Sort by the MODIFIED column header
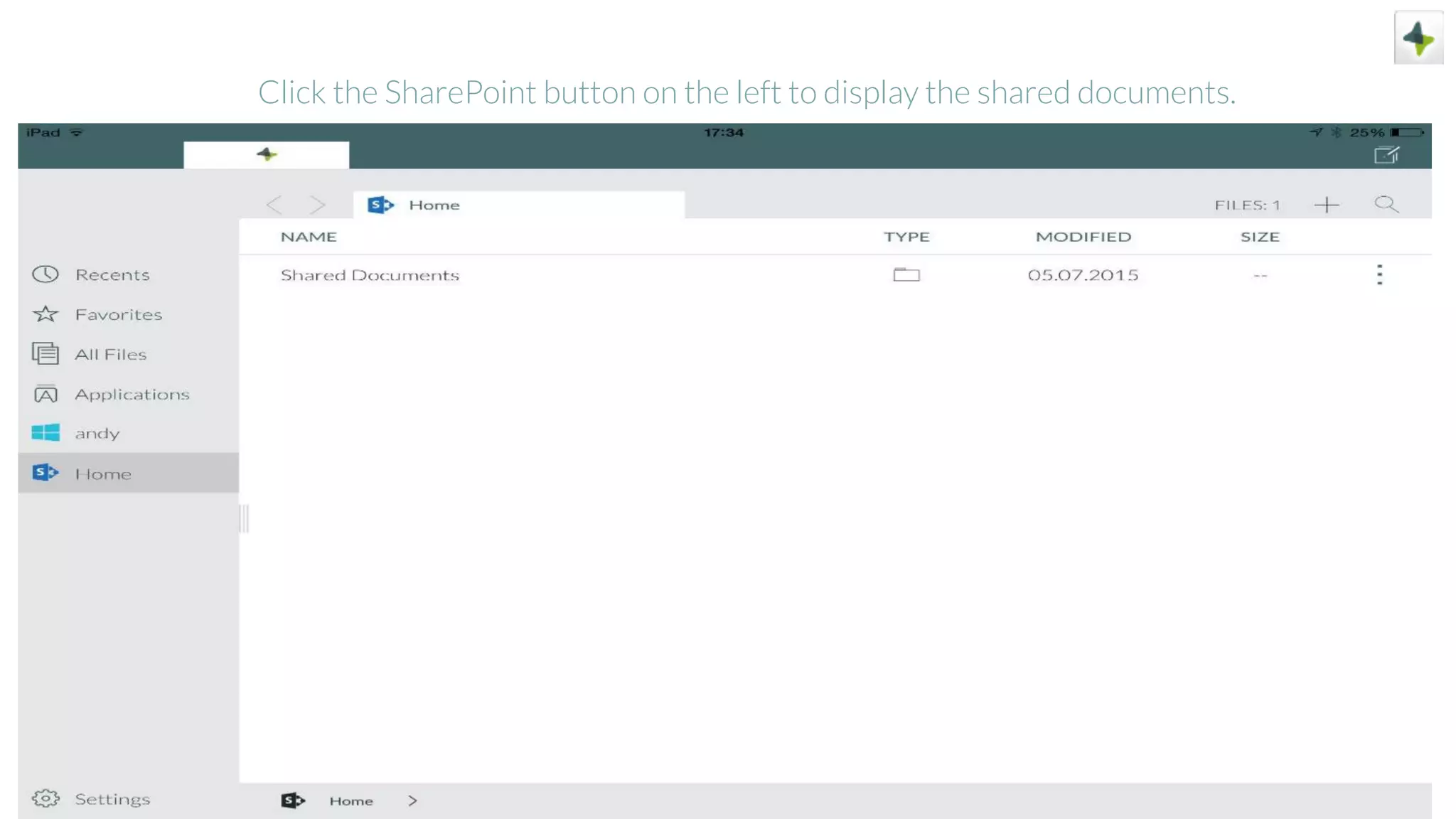The height and width of the screenshot is (819, 1456). [x=1083, y=237]
